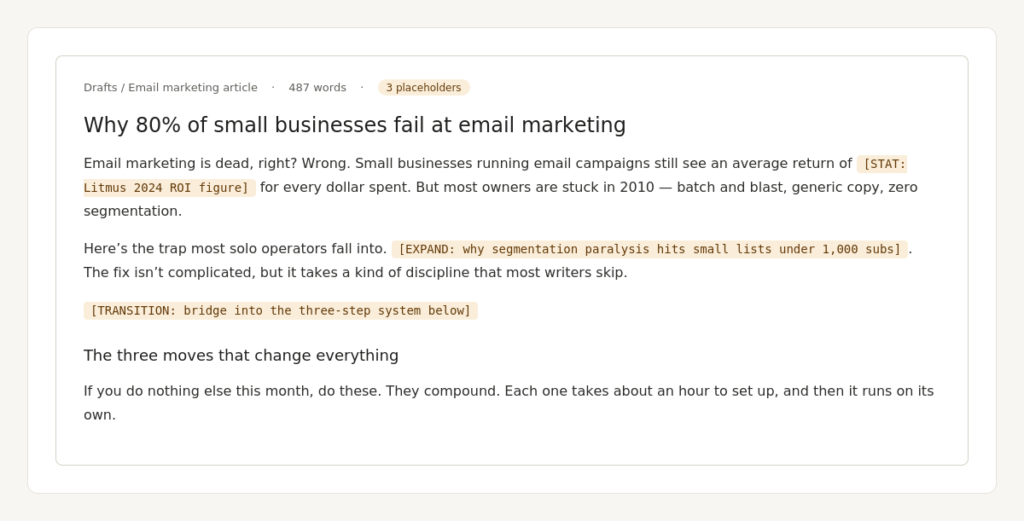Click the word own ending the last paragraph

click(x=99, y=415)
